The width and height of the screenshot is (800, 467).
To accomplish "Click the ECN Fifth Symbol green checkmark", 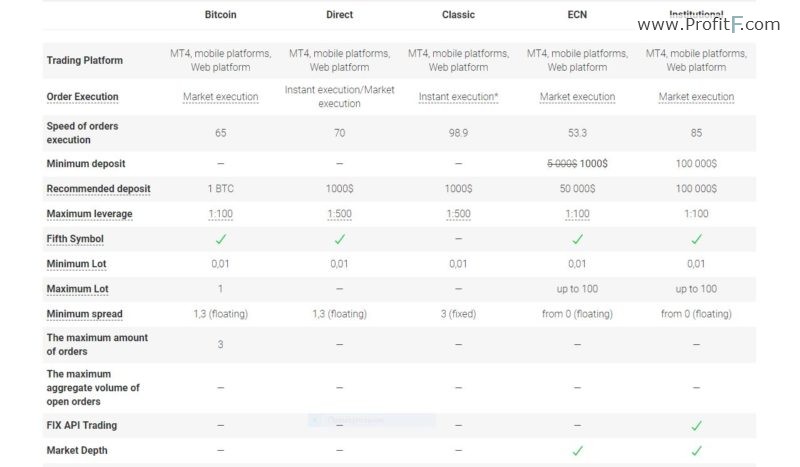I will [577, 239].
